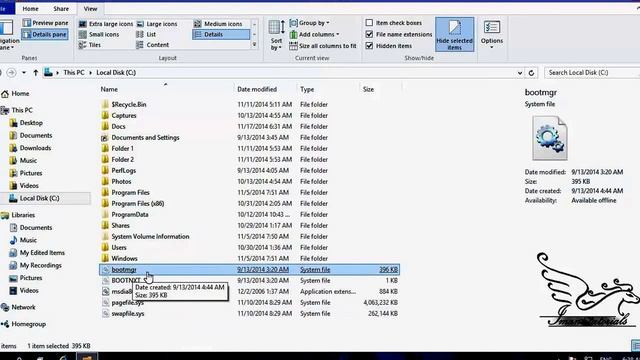Image resolution: width=640 pixels, height=360 pixels.
Task: Choose Medium icons layout
Action: click(x=218, y=24)
